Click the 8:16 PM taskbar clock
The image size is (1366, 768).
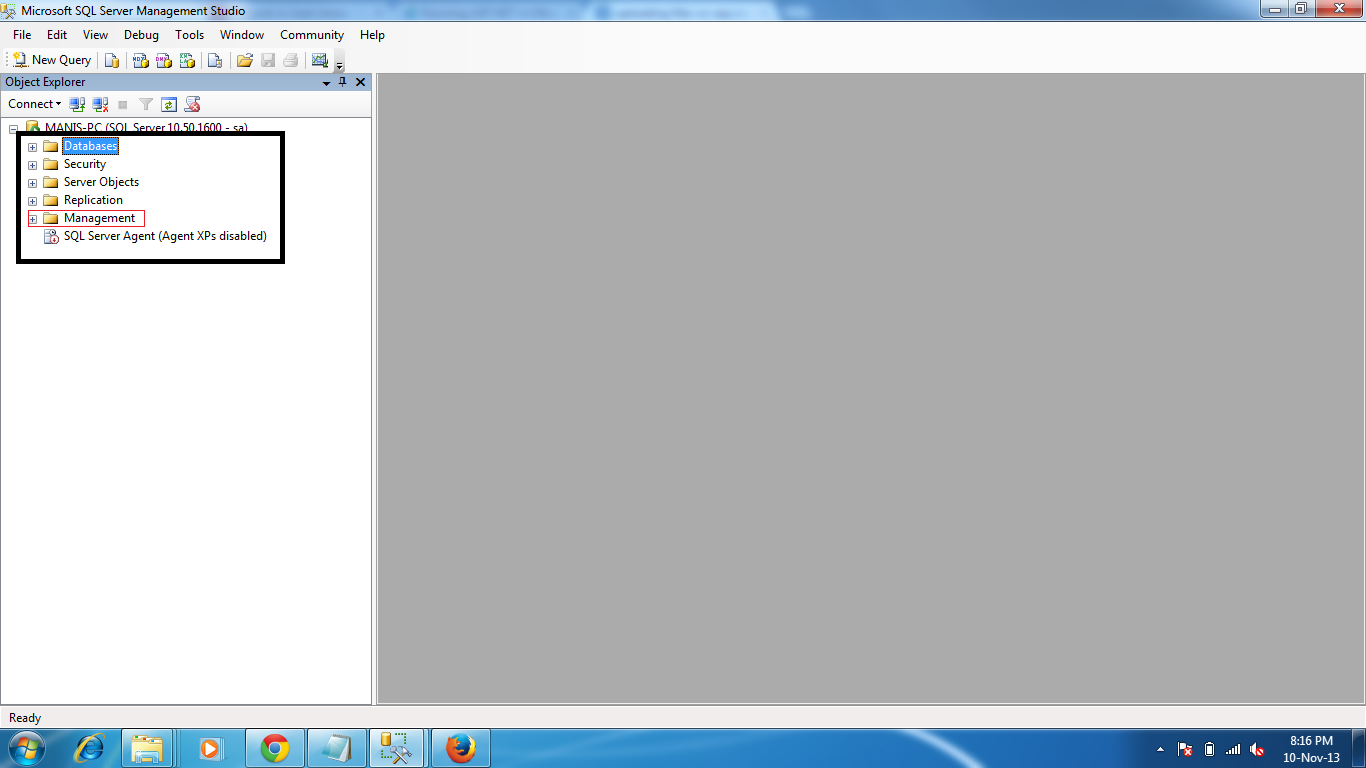(1311, 749)
